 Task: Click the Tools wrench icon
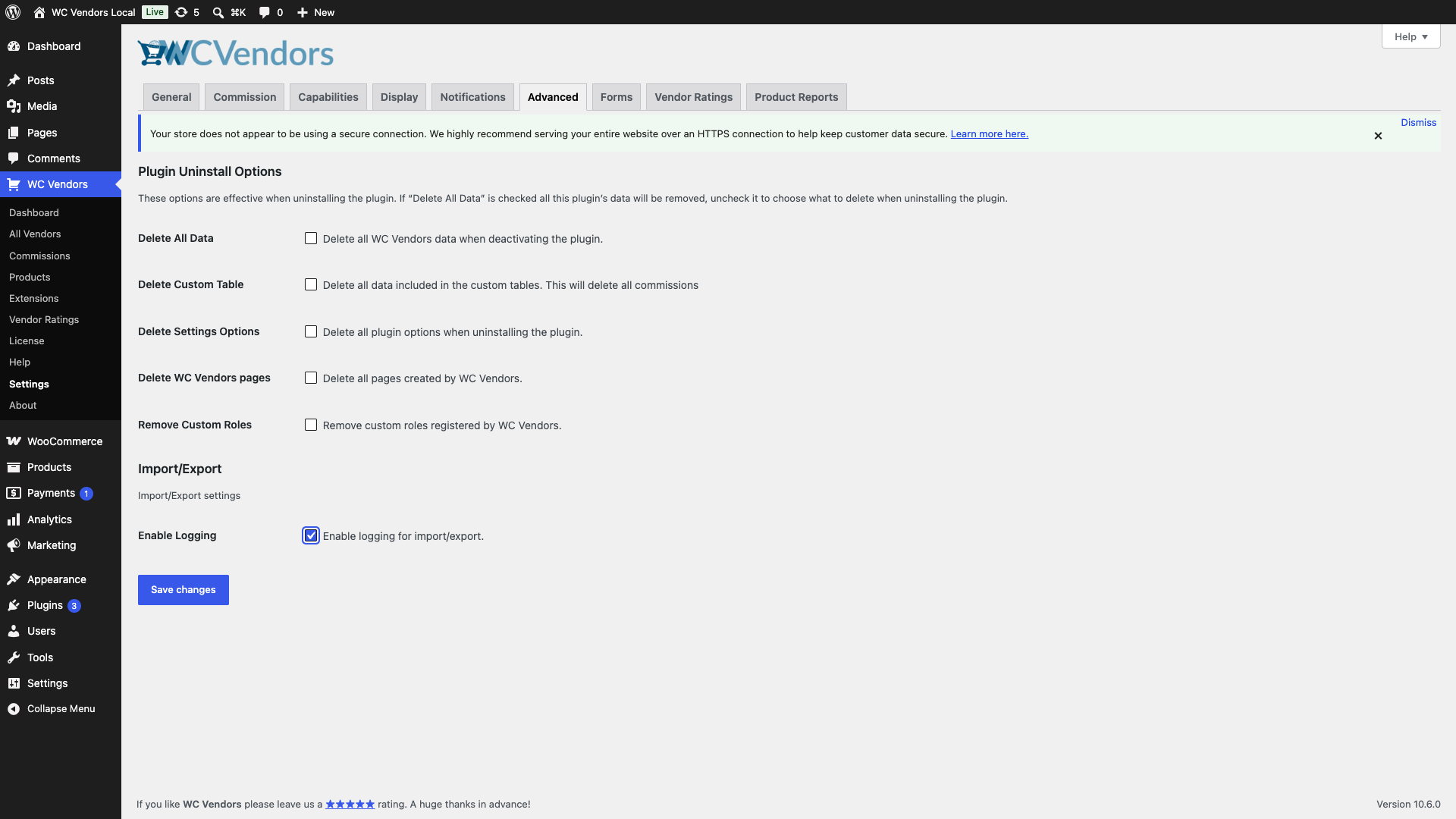(14, 657)
